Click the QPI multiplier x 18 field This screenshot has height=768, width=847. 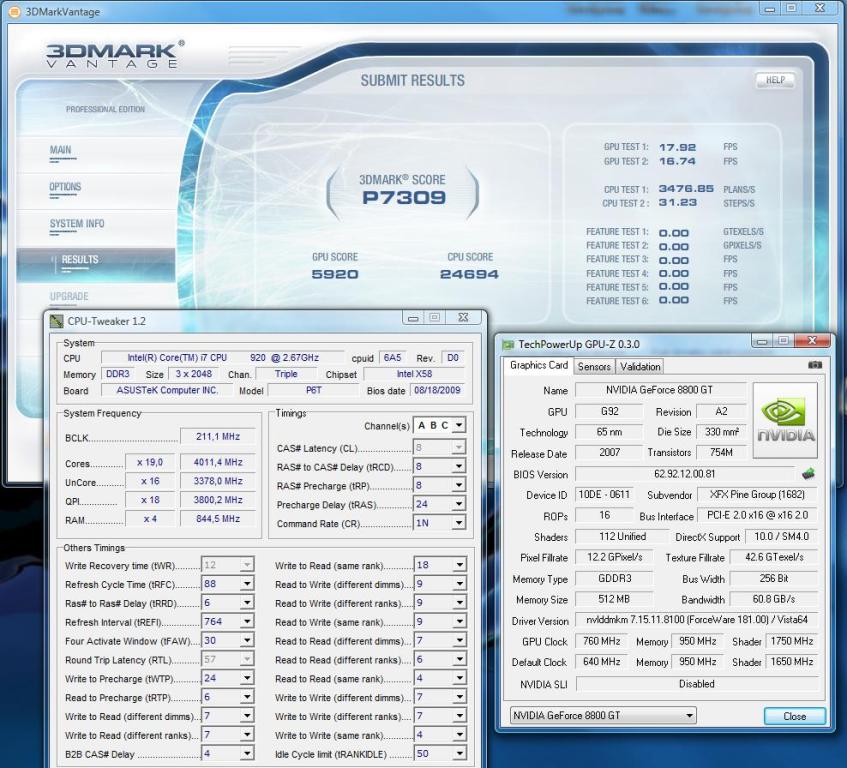[150, 500]
